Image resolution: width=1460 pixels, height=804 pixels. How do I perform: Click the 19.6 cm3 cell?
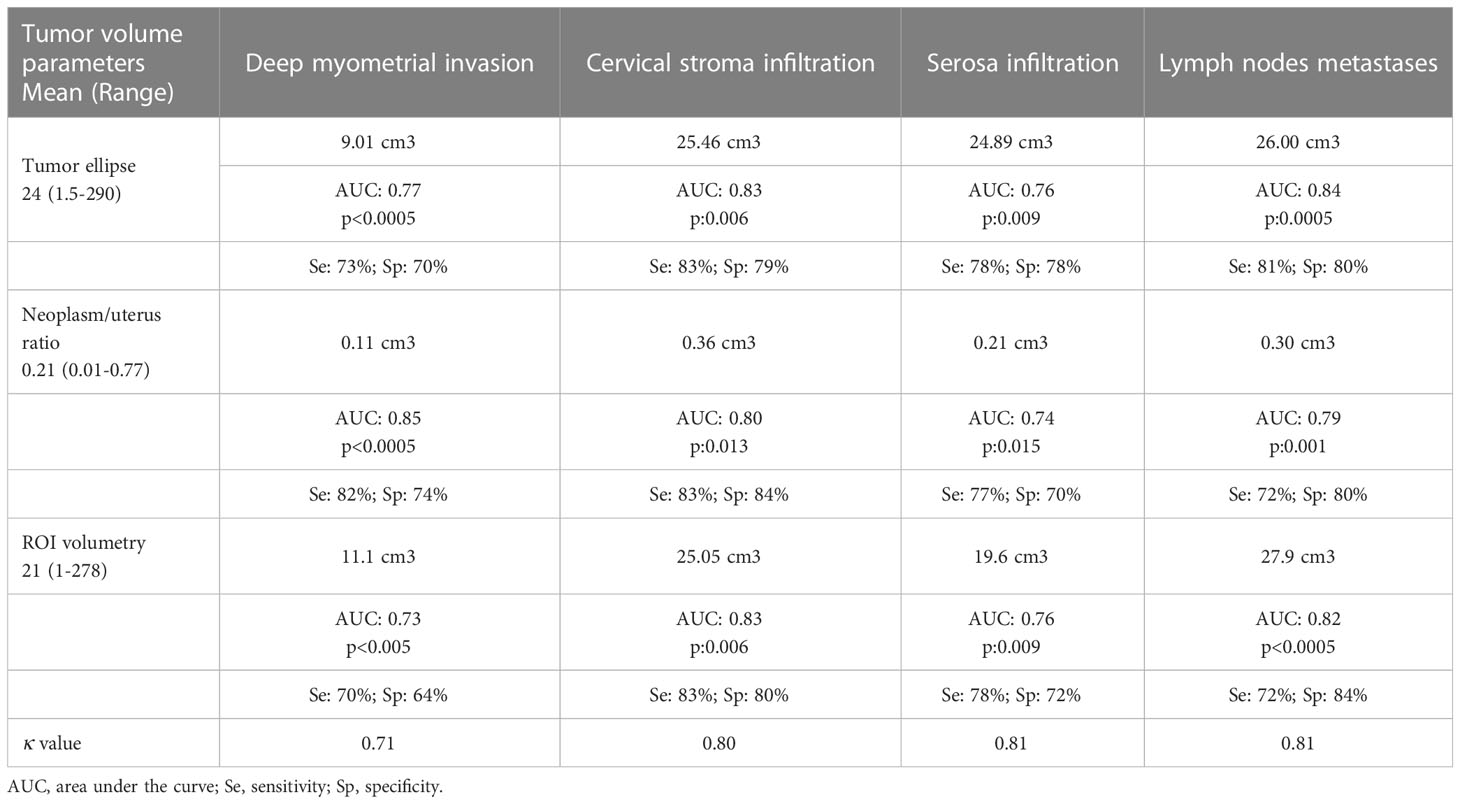1022,556
